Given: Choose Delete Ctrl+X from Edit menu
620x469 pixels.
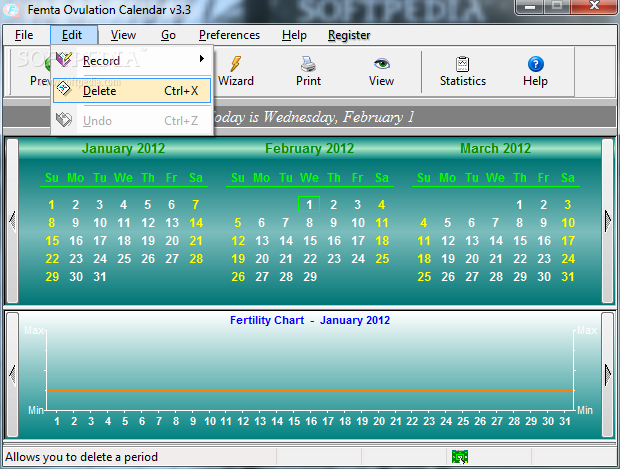Looking at the screenshot, I should click(x=132, y=91).
